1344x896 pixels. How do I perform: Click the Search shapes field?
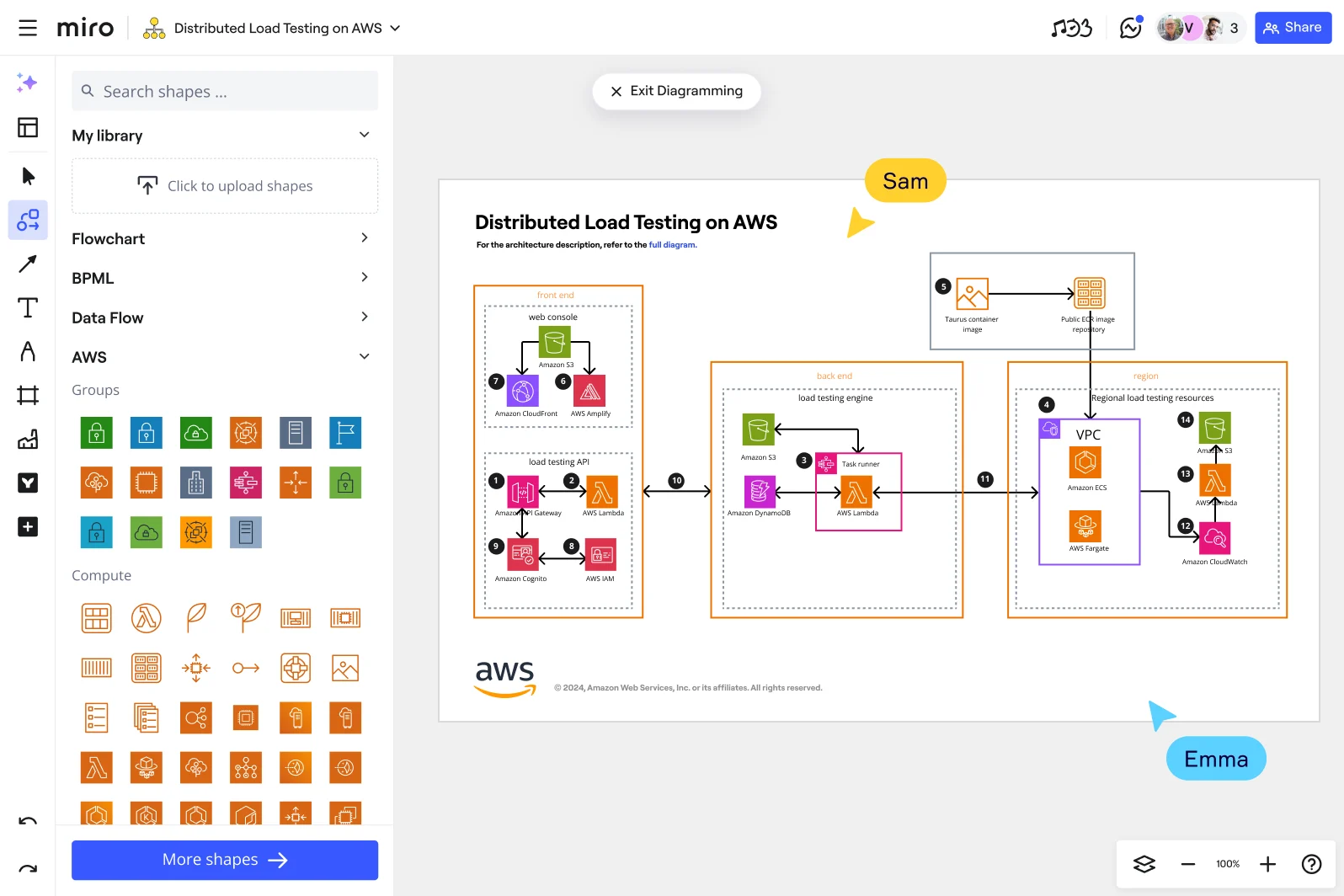[225, 91]
